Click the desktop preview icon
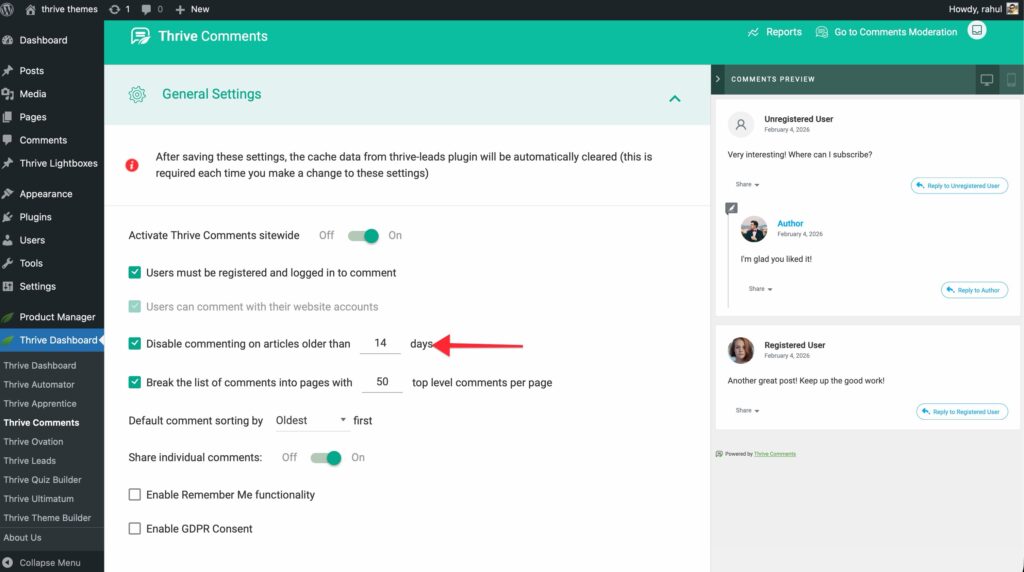Viewport: 1024px width, 572px height. [986, 80]
